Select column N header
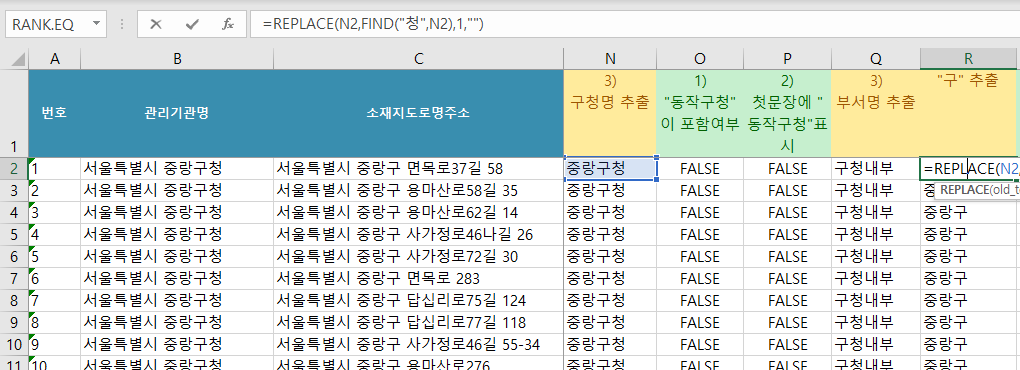 [610, 59]
